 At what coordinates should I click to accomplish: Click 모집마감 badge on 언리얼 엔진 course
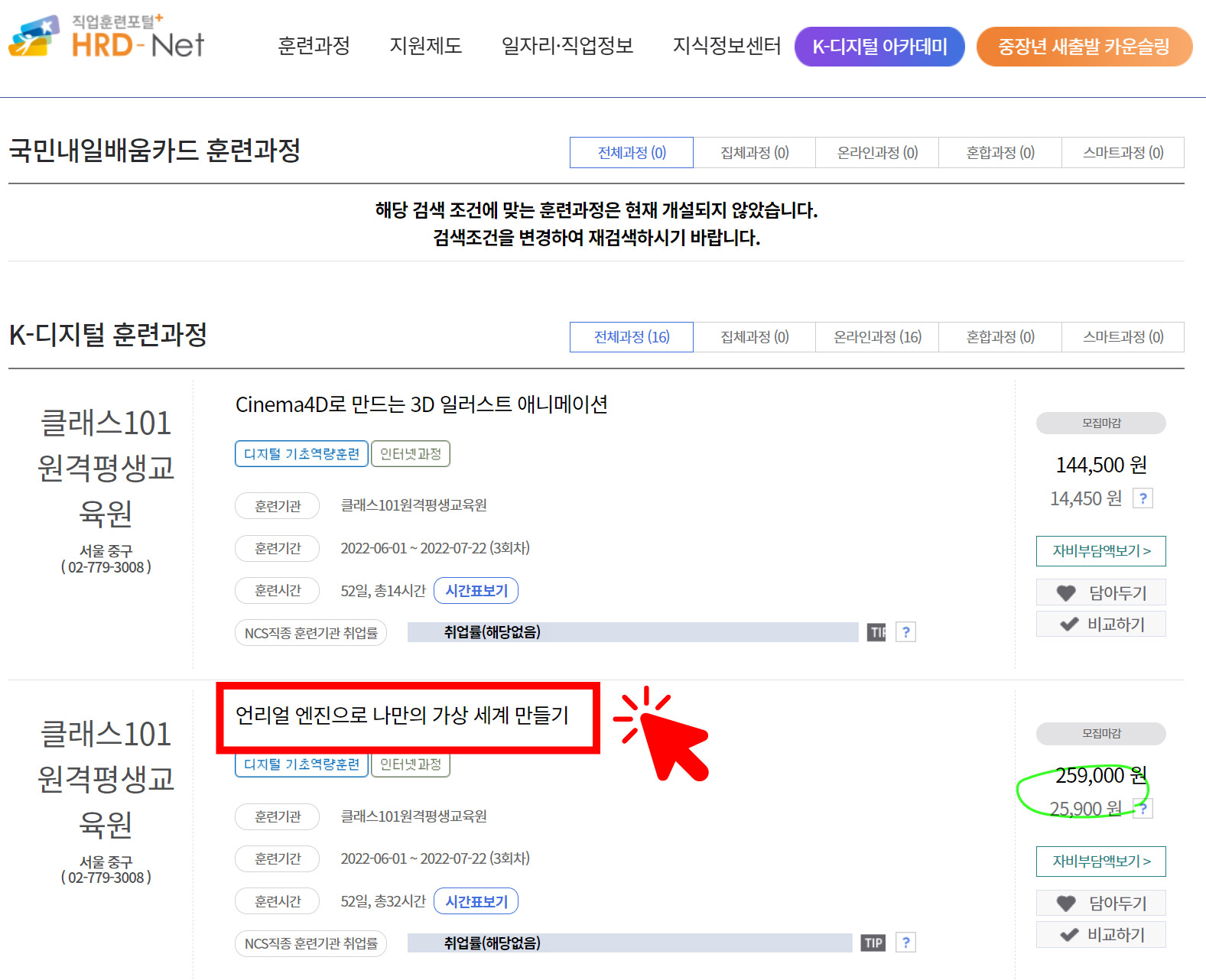click(1101, 733)
